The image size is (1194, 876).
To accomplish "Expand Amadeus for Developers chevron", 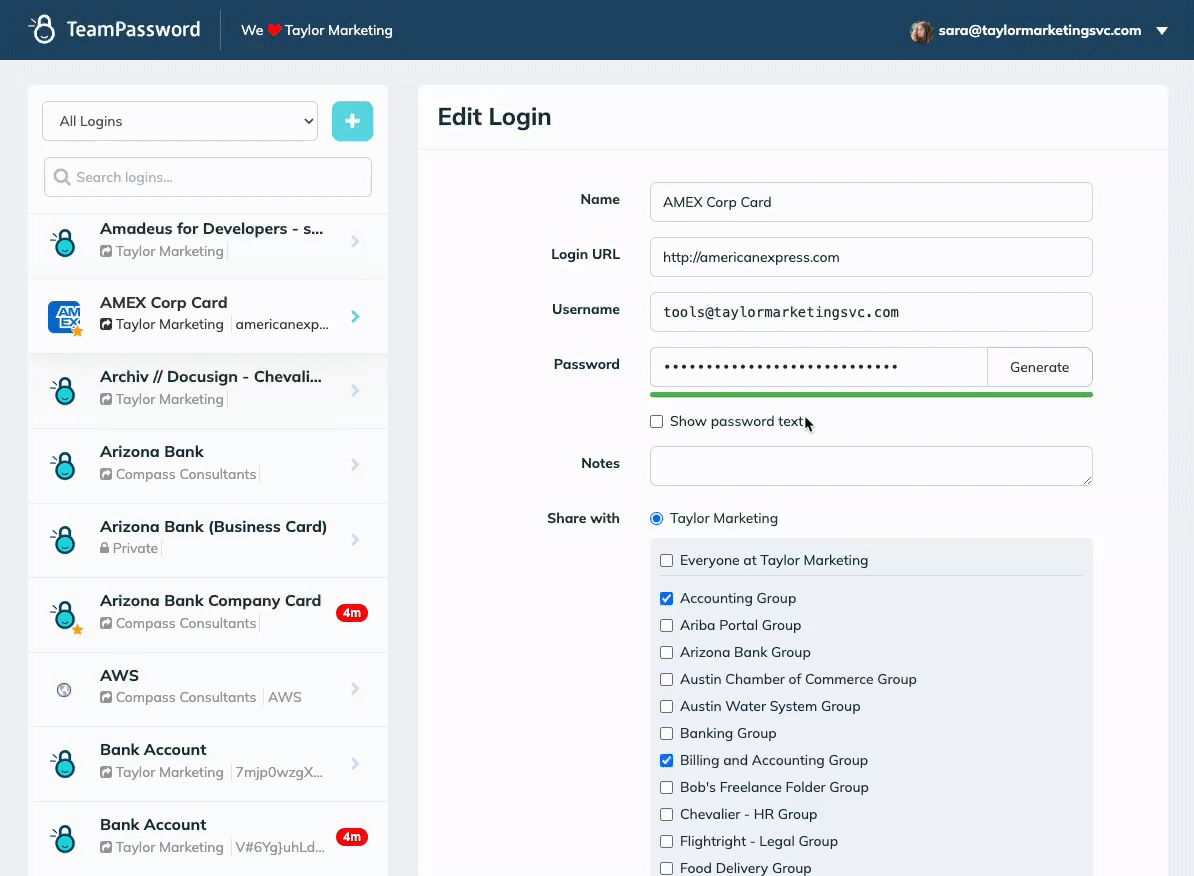I will (356, 241).
